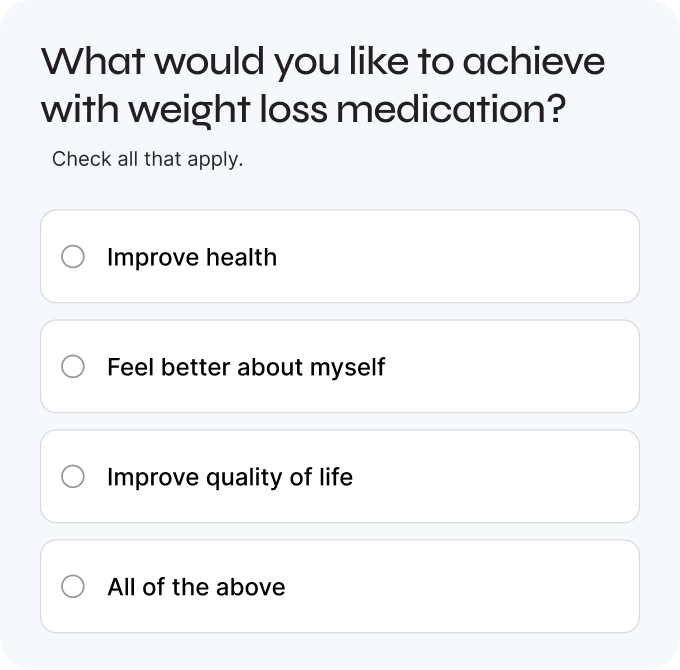
Task: Click the word "health" in the first option
Action: 241,257
